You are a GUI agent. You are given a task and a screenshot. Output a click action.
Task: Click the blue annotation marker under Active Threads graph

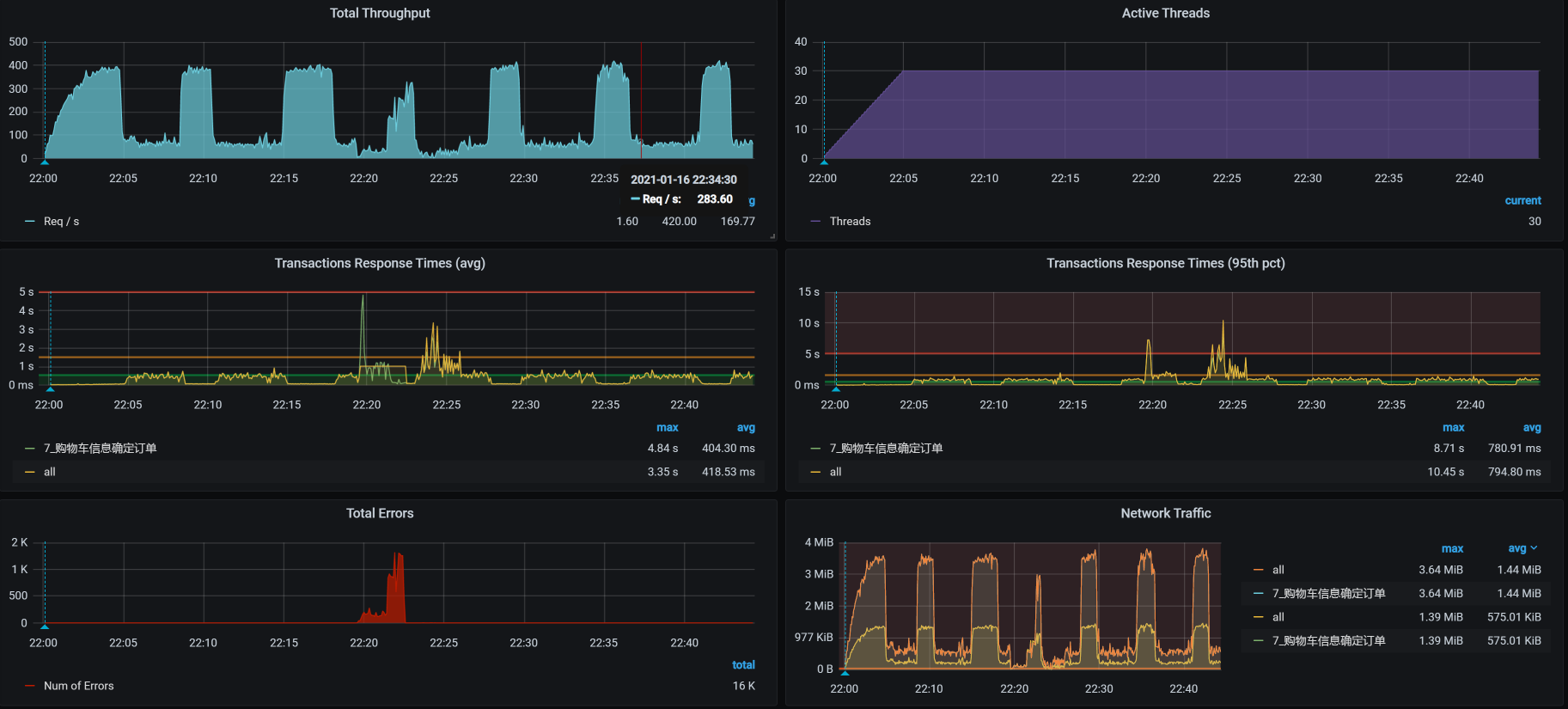click(824, 161)
